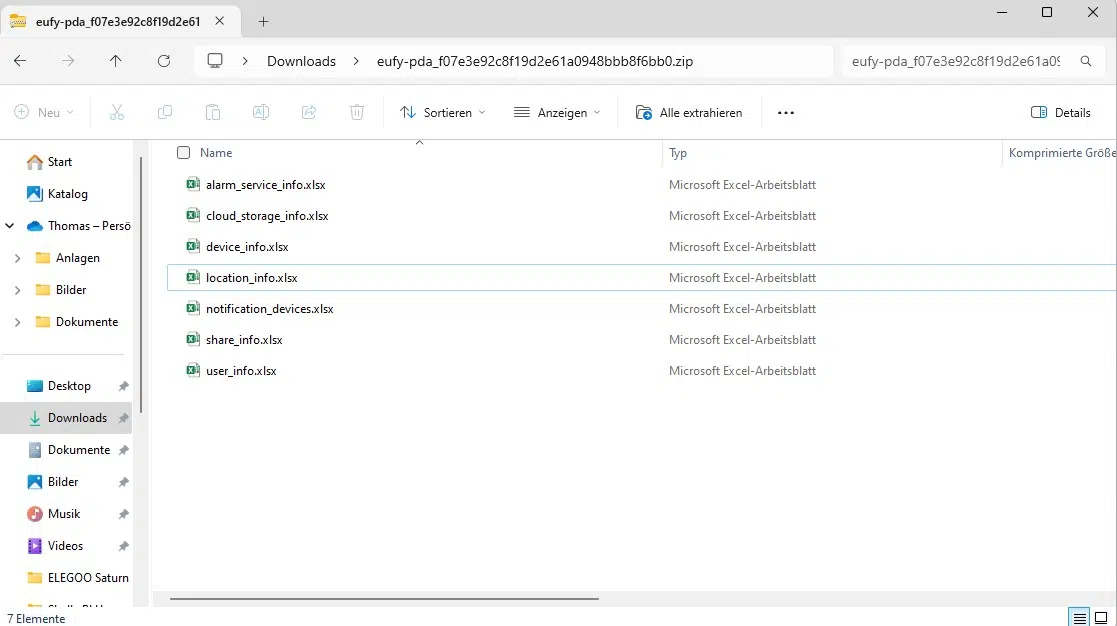Open the Anzeigen dropdown
The image size is (1117, 626).
(x=557, y=113)
